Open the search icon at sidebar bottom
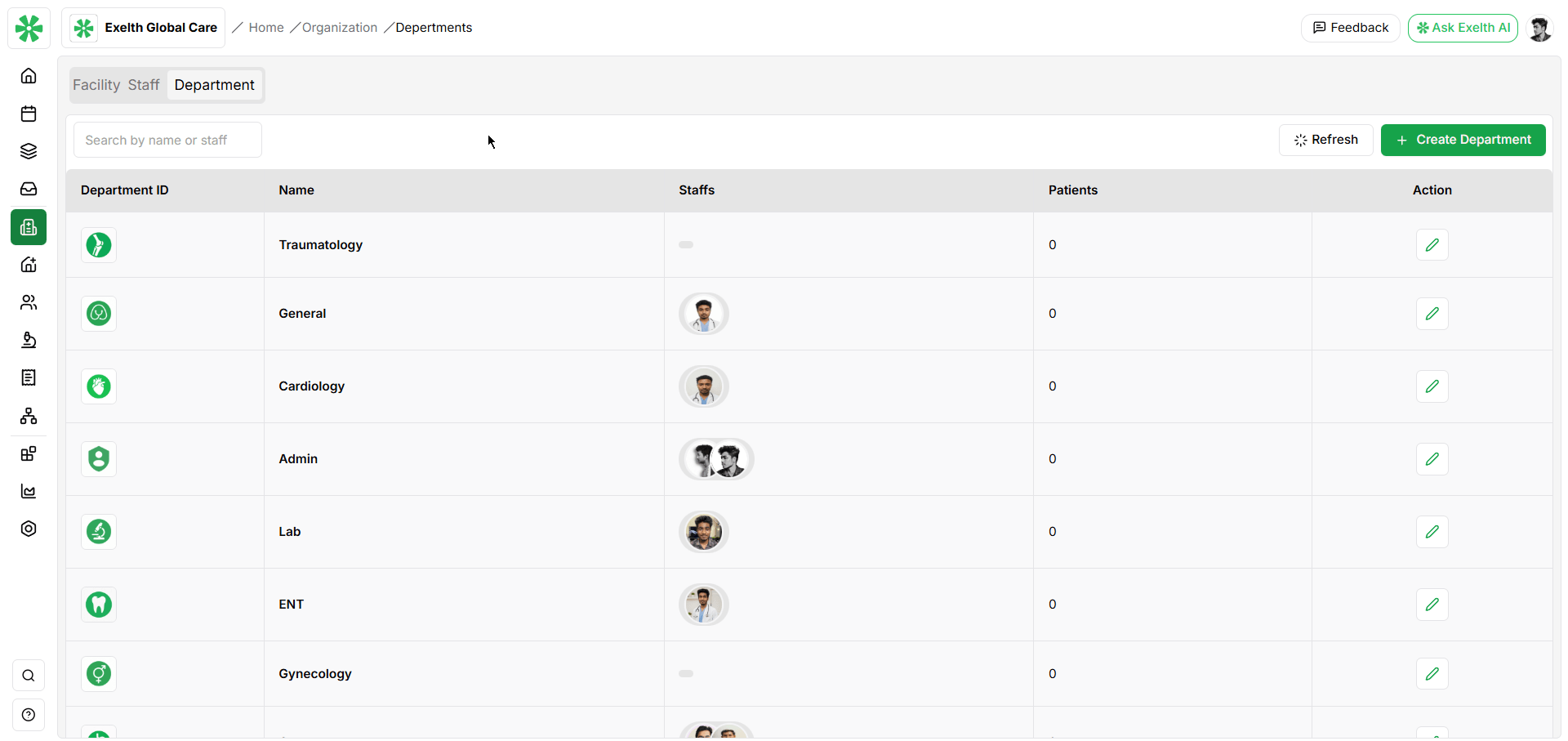This screenshot has height=741, width=1568. coord(29,676)
